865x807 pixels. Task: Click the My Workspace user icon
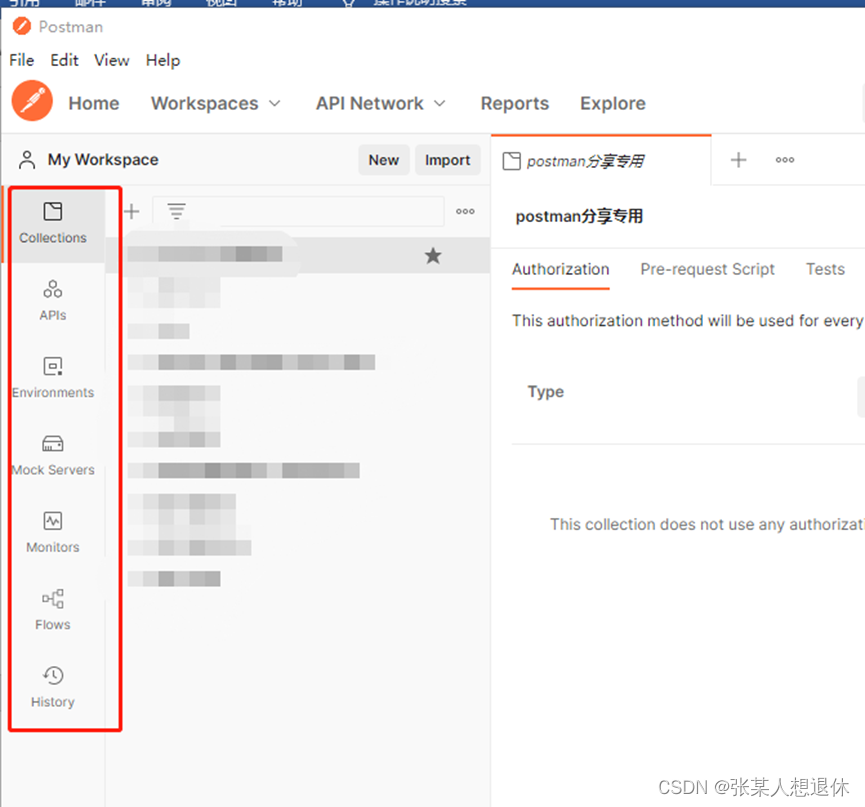click(x=27, y=160)
